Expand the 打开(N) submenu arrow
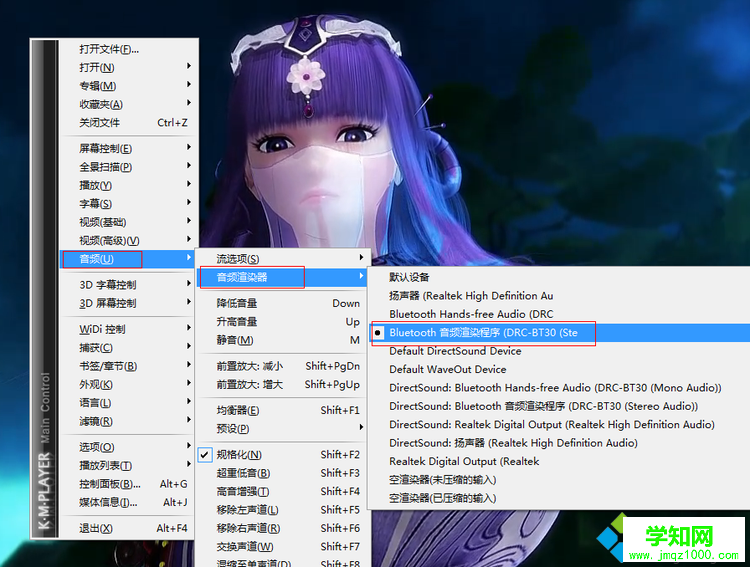 click(189, 66)
